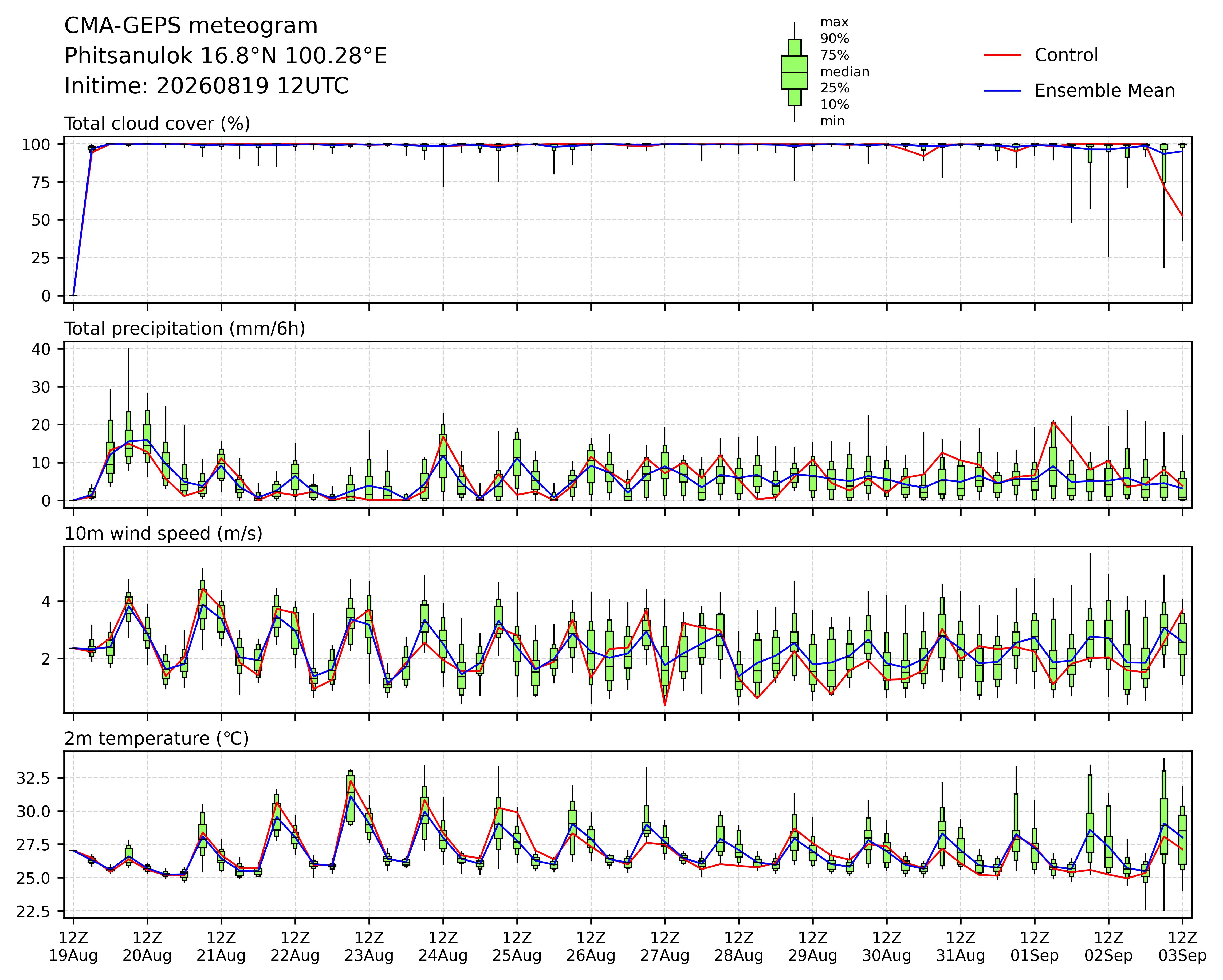Click the '12Z 02Sep' x-axis label
This screenshot has width=1223, height=980.
tap(1108, 947)
